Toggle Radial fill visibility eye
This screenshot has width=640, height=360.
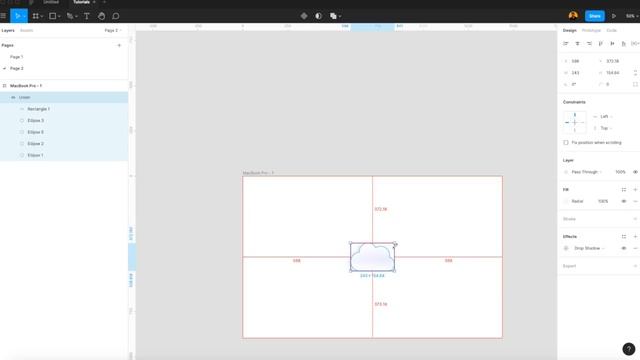(x=624, y=201)
